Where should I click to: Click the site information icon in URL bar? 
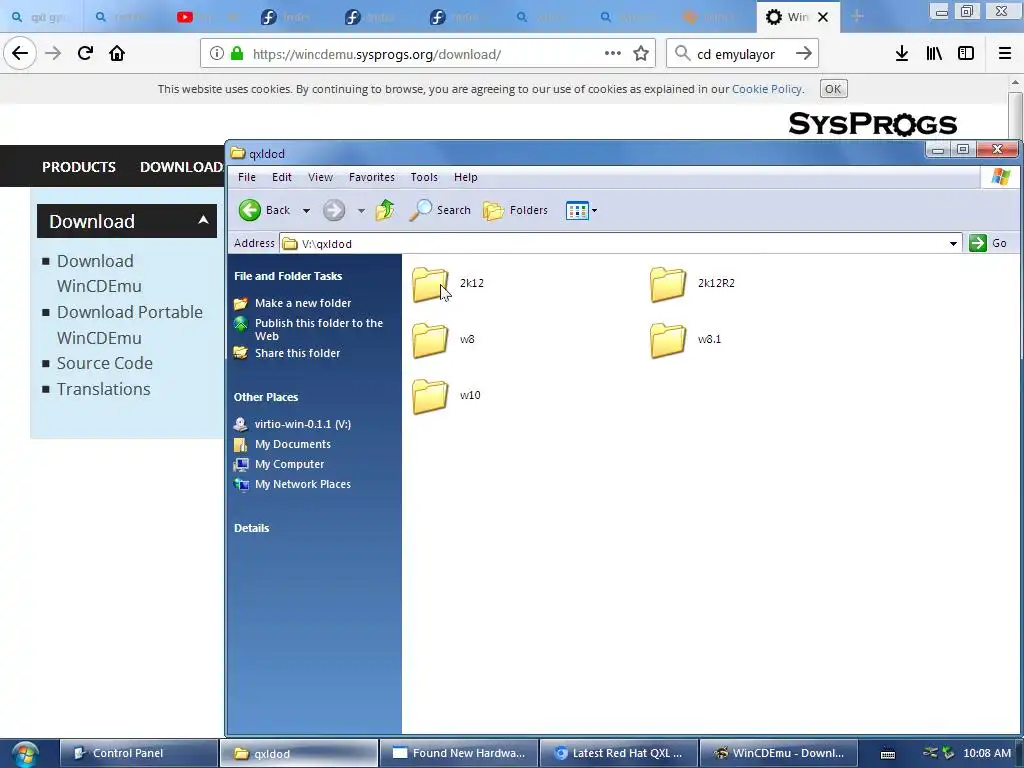(217, 54)
